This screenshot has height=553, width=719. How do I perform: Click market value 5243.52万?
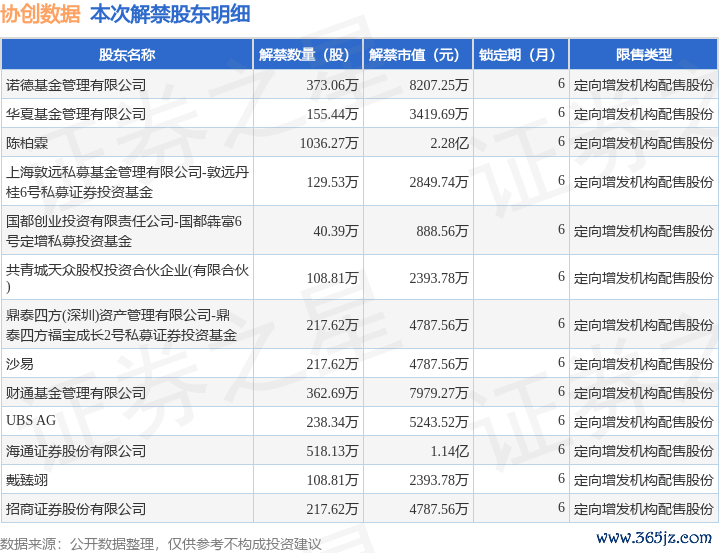(439, 422)
